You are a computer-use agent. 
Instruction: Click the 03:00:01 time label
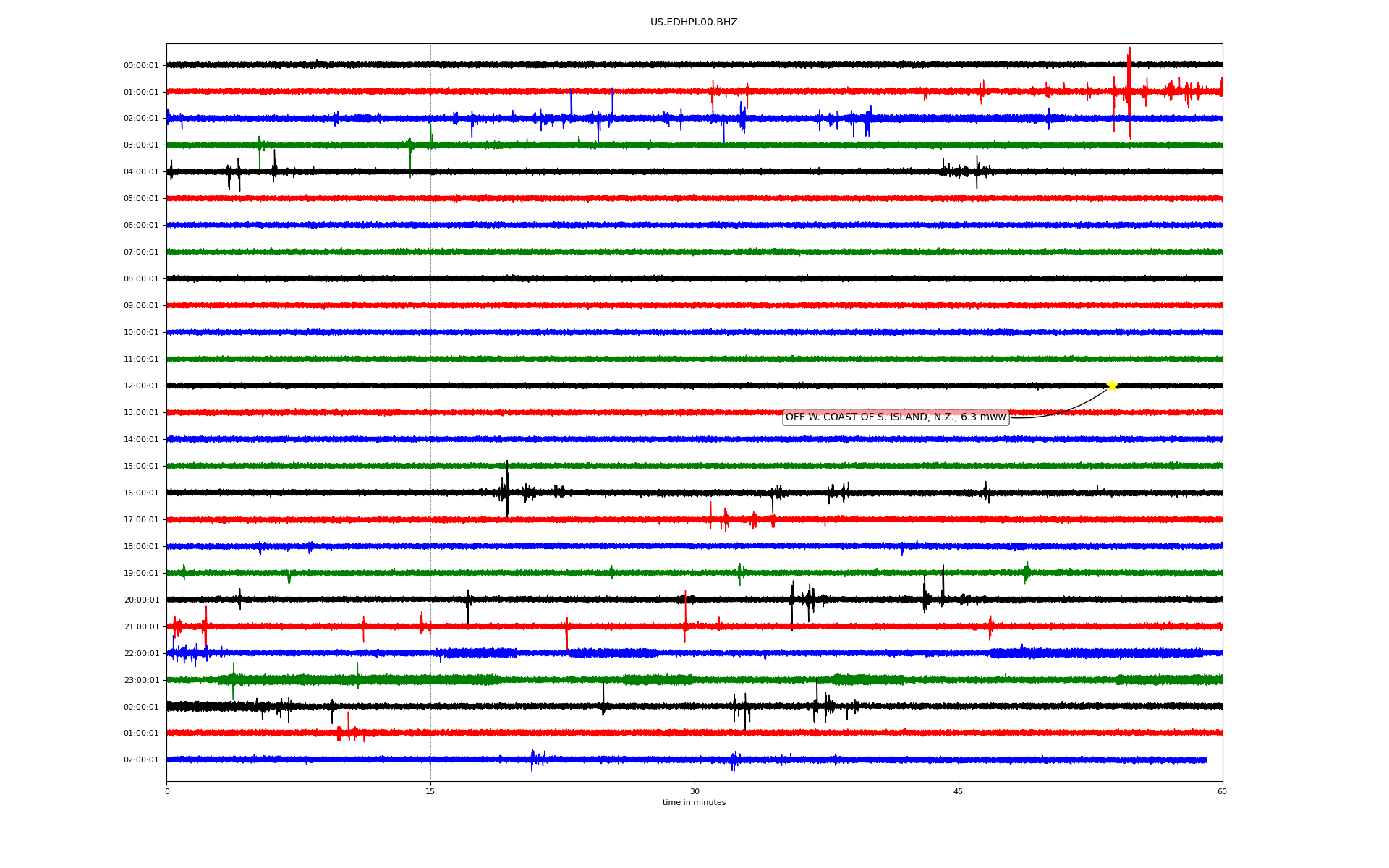(x=141, y=145)
